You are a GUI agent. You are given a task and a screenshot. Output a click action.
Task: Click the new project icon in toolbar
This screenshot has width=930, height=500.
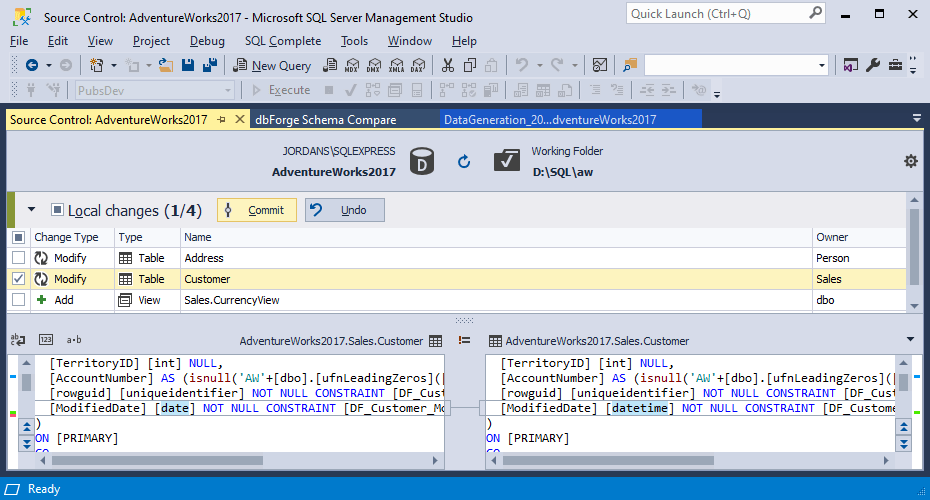point(96,65)
